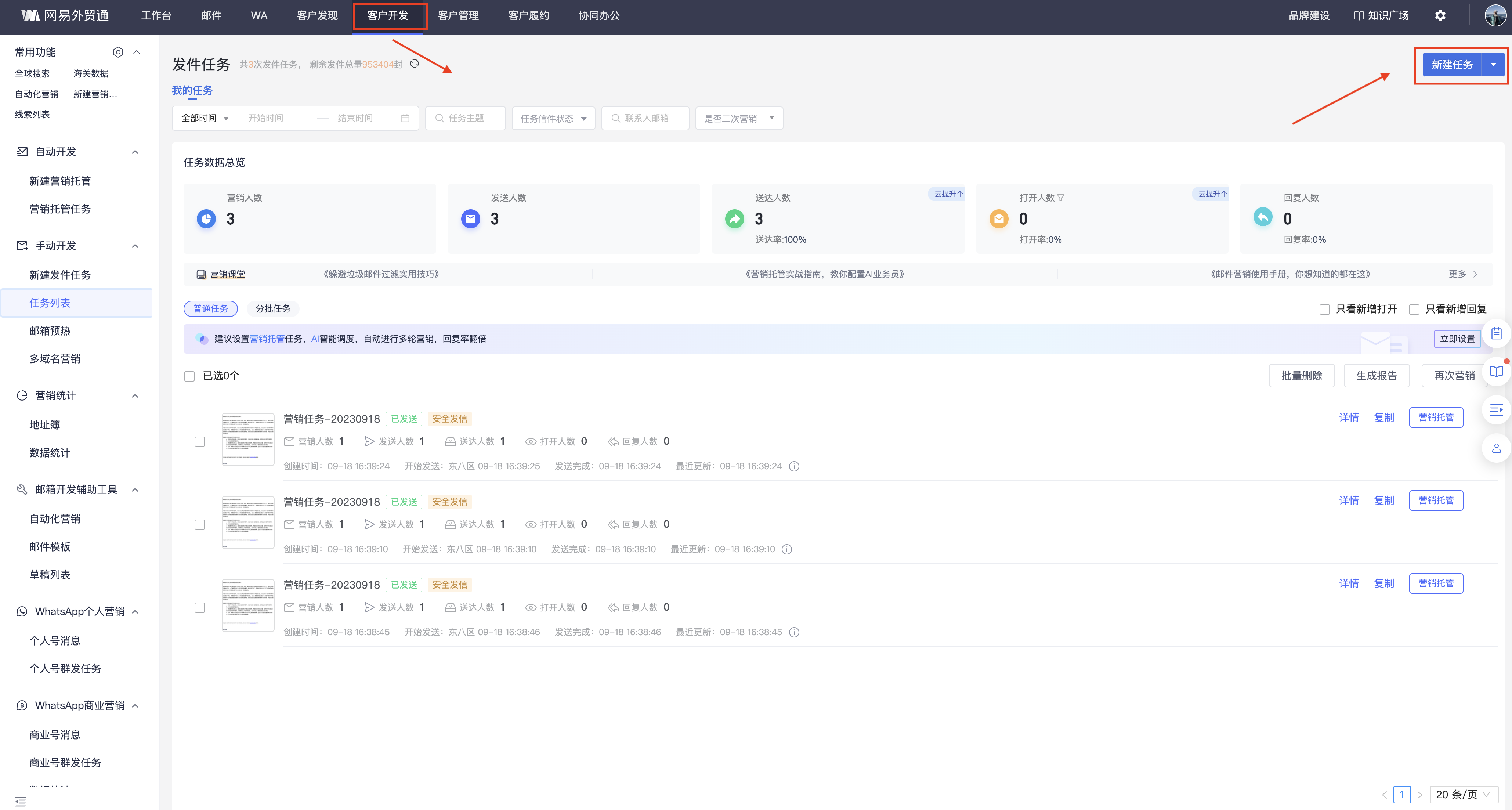Open the top-right settings gear
The image size is (1512, 810).
pos(1441,15)
